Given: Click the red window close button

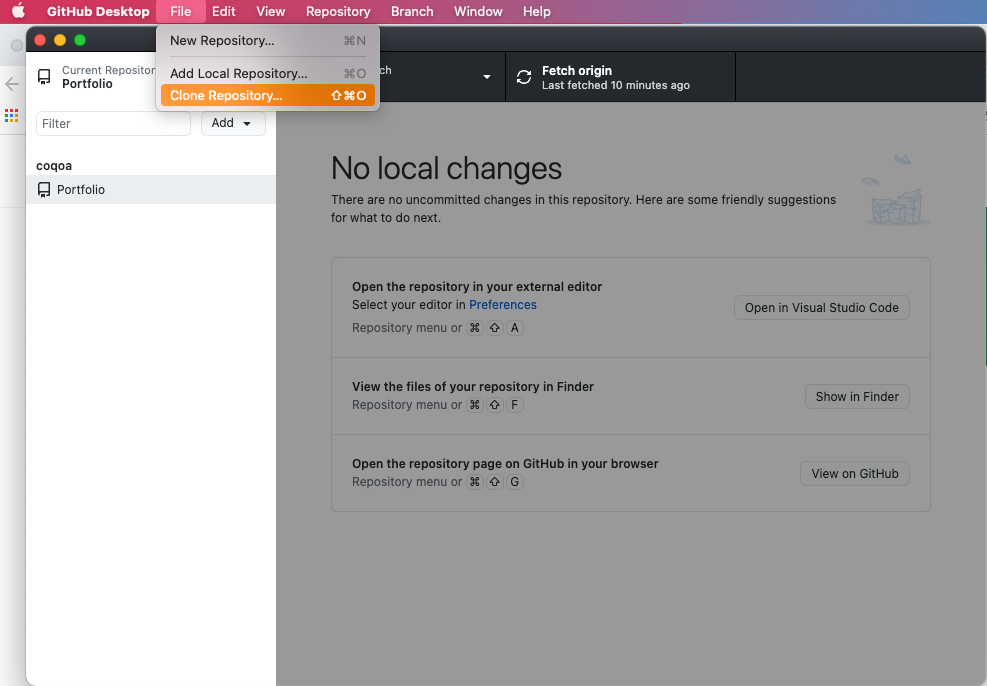Looking at the screenshot, I should pos(40,40).
